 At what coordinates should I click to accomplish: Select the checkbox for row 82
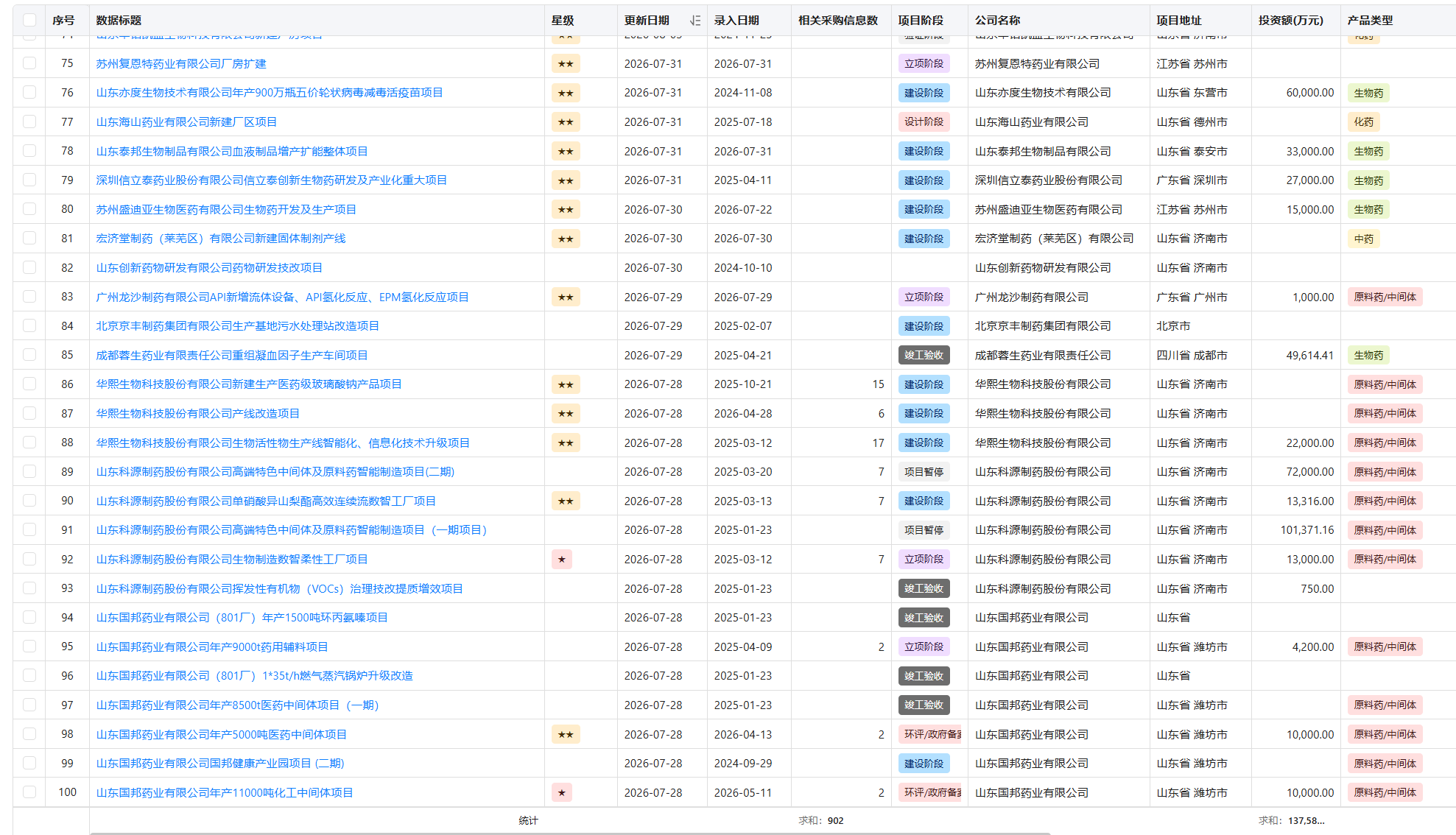pos(29,267)
